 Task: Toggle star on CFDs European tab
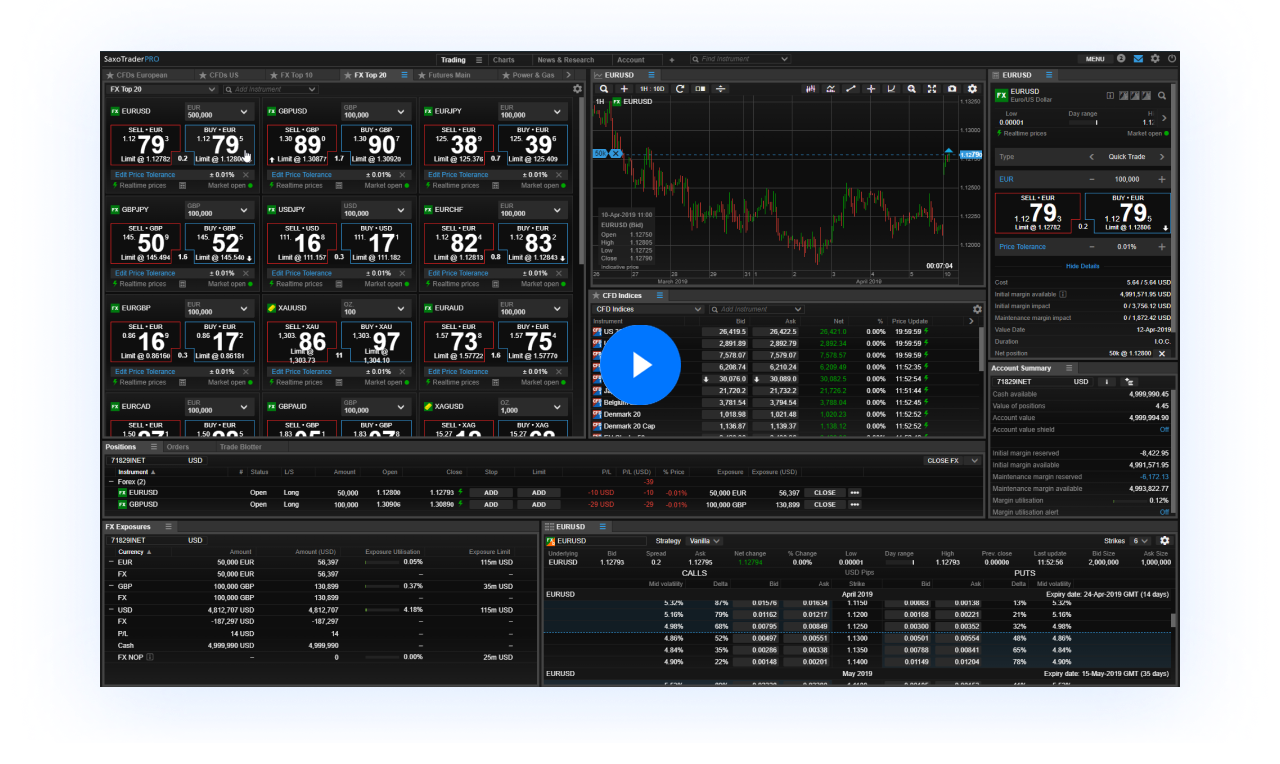[110, 75]
